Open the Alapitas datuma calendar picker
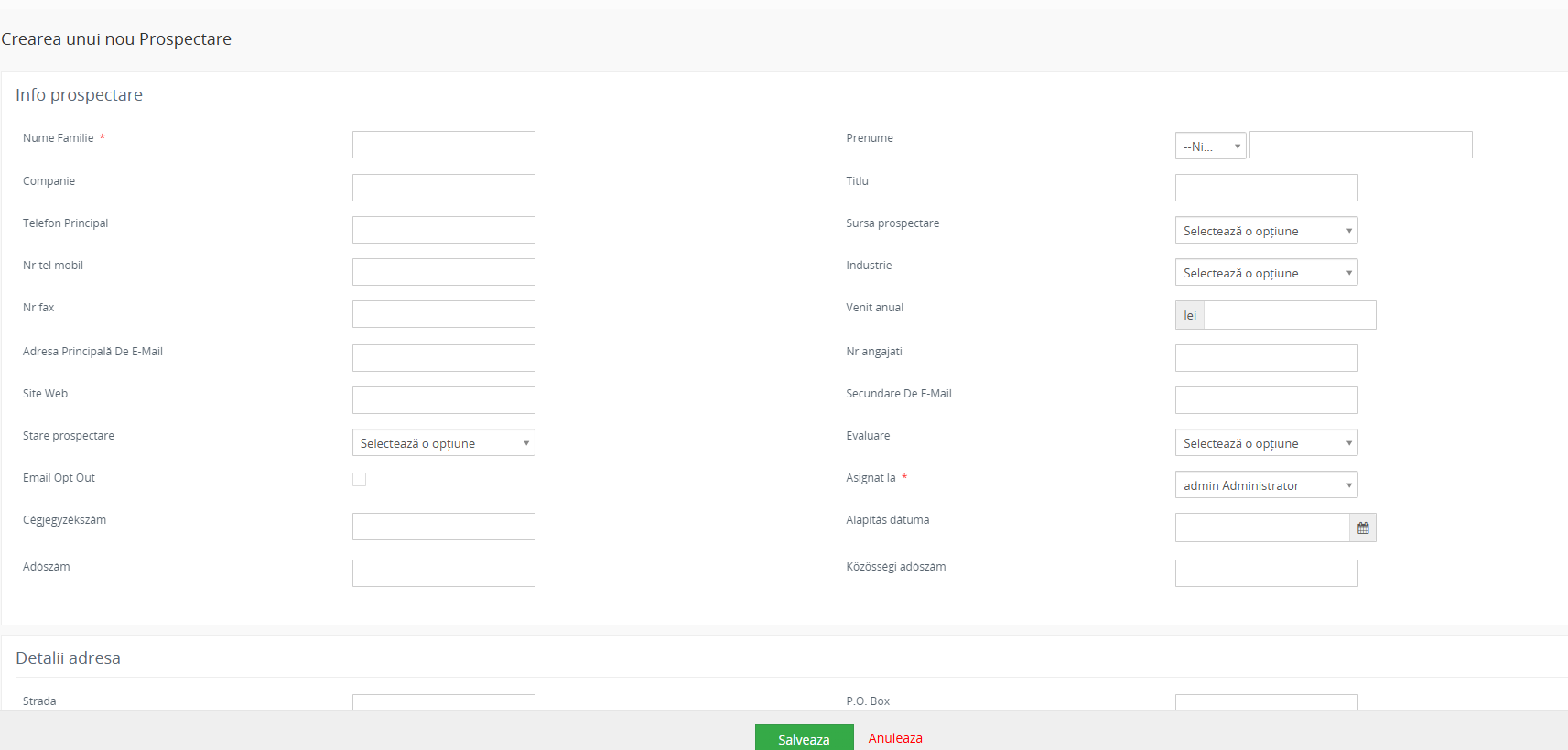The width and height of the screenshot is (1568, 750). click(x=1363, y=527)
